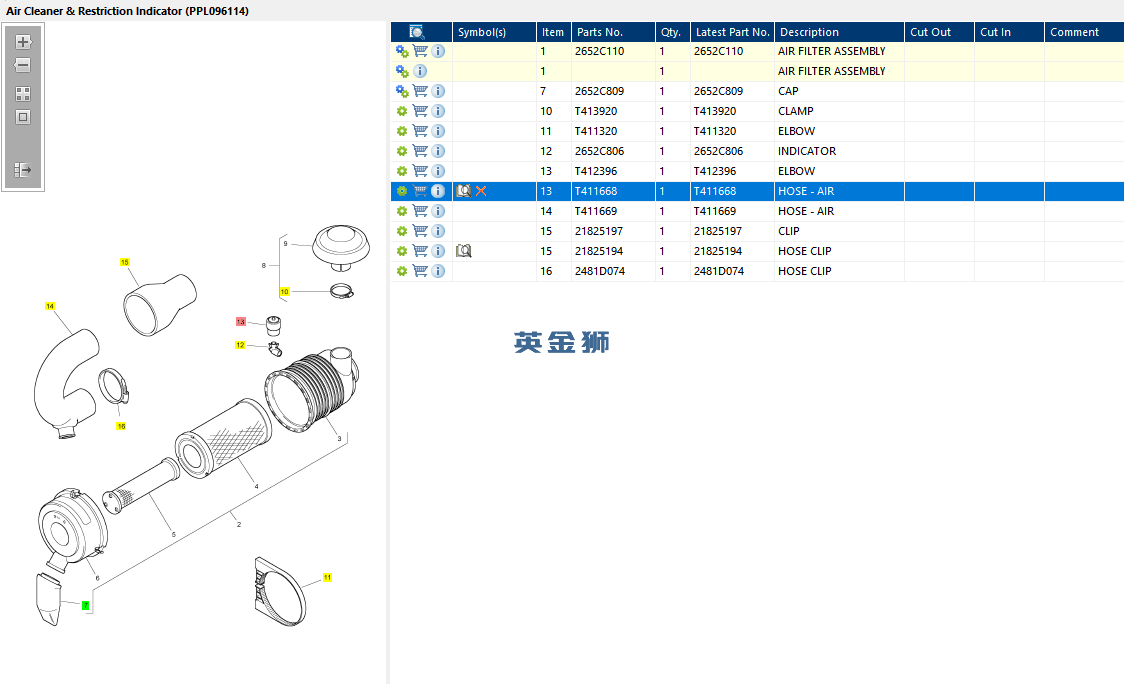Sort by the Parts No. column header
Image resolution: width=1124 pixels, height=684 pixels.
point(613,32)
